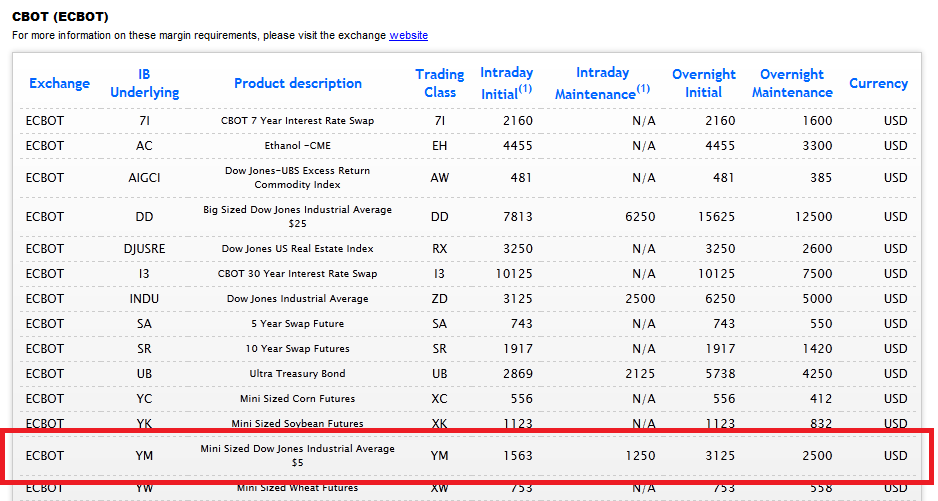Click intraday maintenance value 6250
This screenshot has height=501, width=938.
tap(640, 217)
